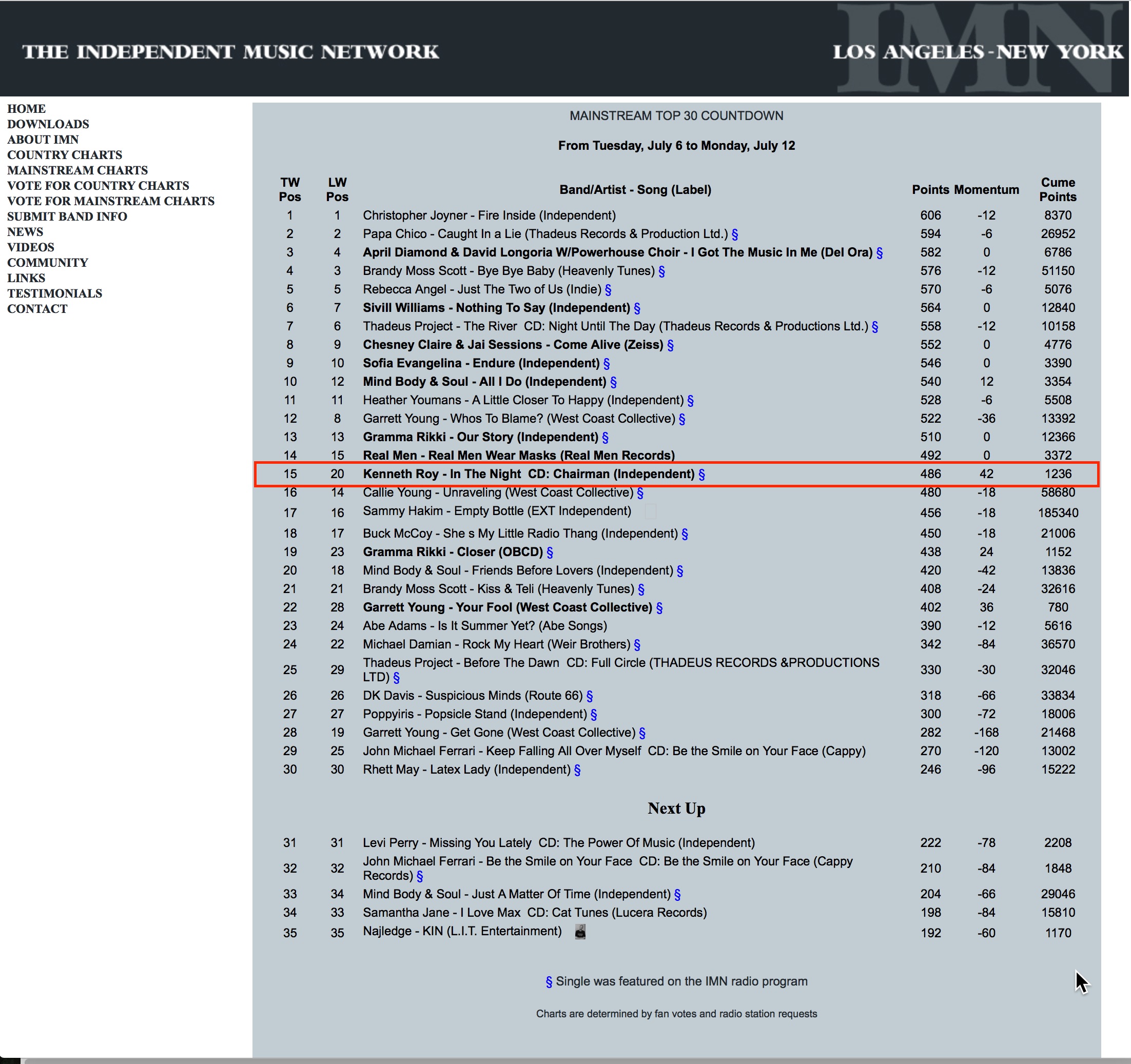
Task: Open the DOWNLOADS page
Action: pos(48,124)
